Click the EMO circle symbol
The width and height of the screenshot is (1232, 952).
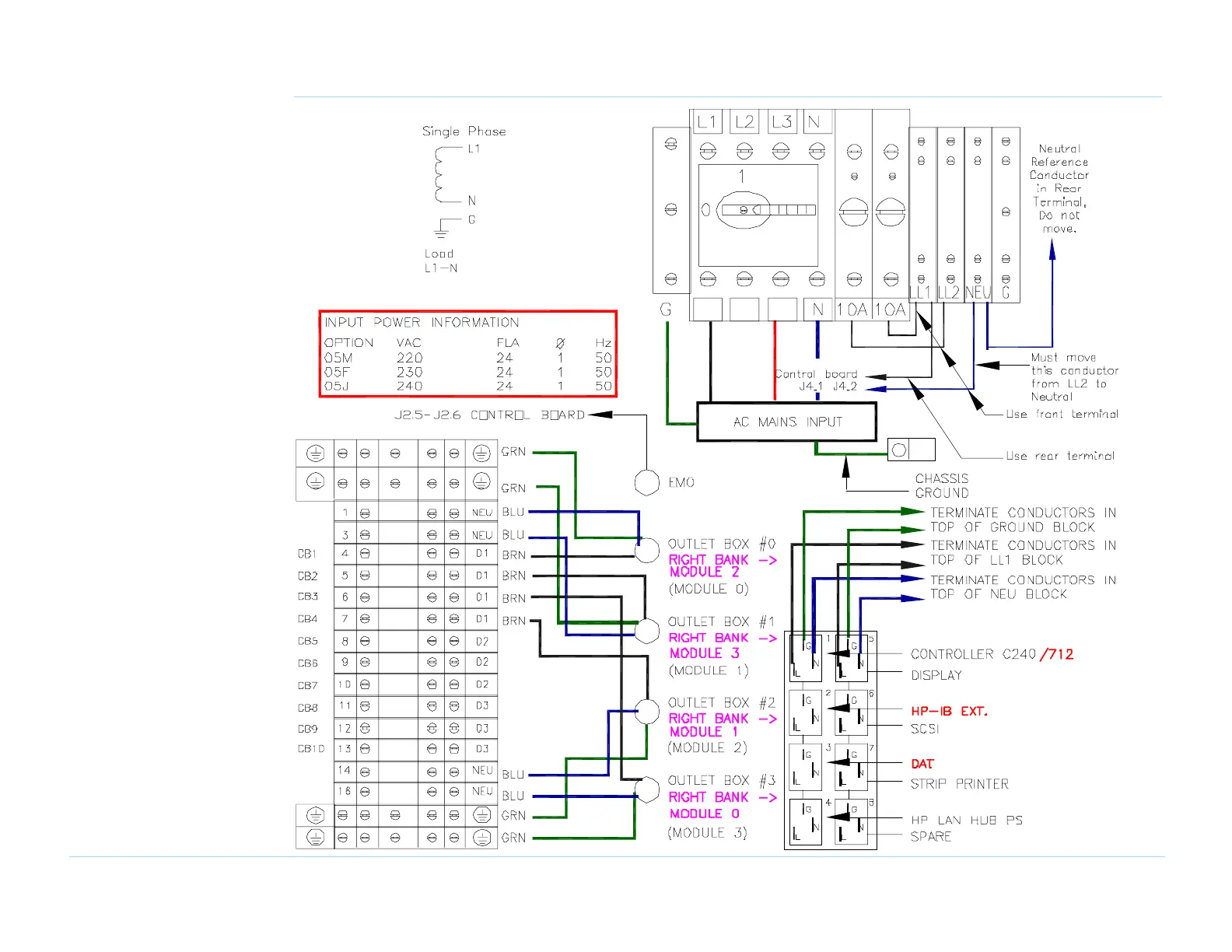coord(647,482)
